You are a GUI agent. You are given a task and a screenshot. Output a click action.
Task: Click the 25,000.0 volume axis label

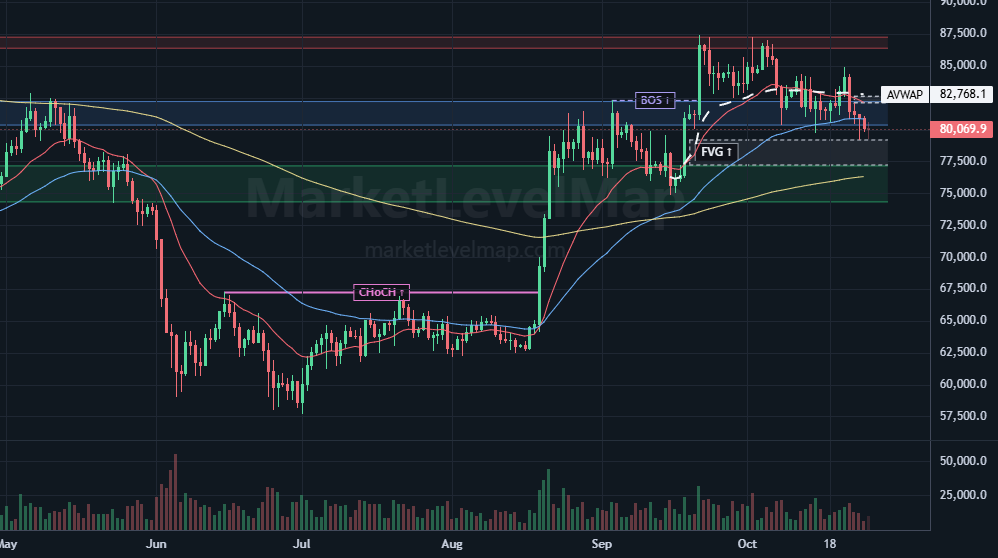(962, 494)
